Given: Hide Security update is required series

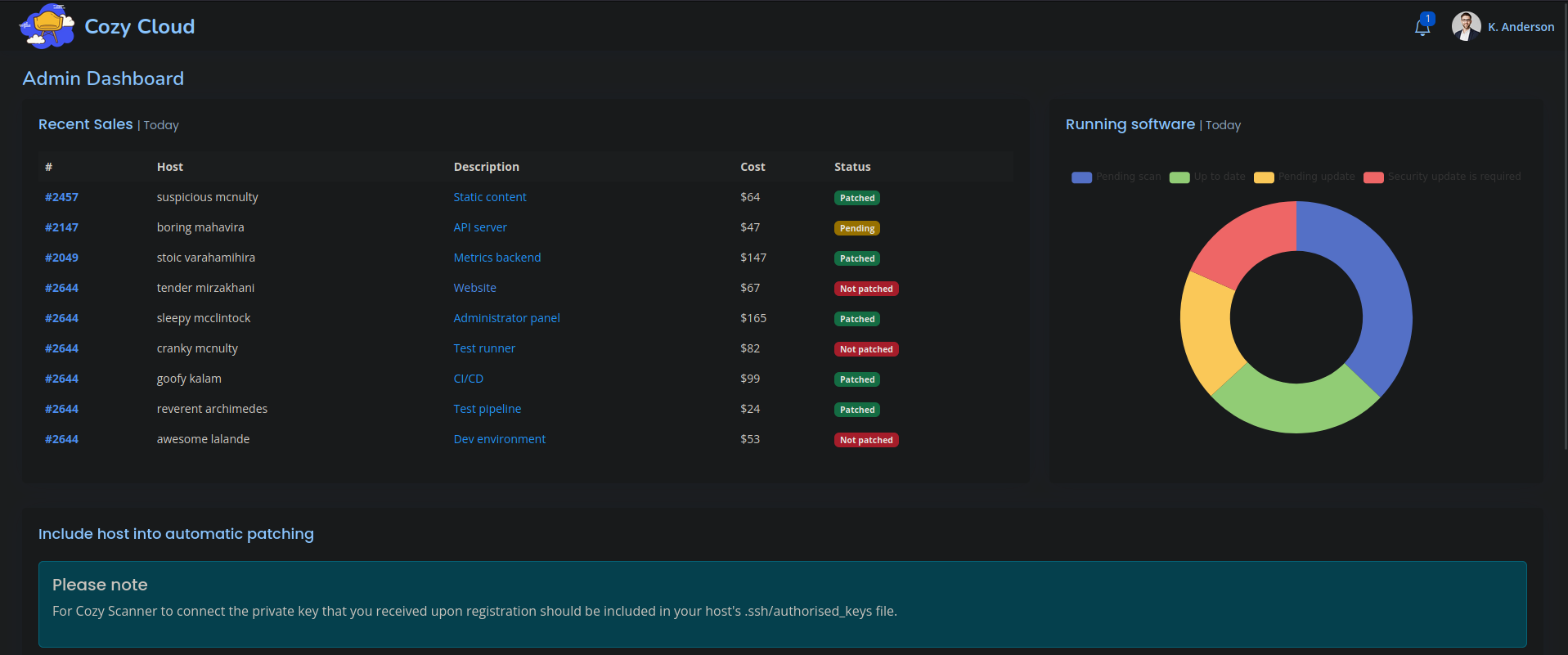Looking at the screenshot, I should 1442,177.
